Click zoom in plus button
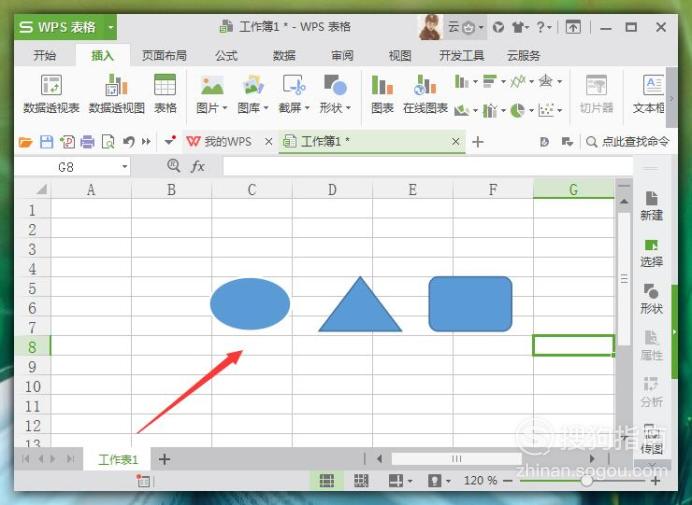The height and width of the screenshot is (505, 692). pyautogui.click(x=656, y=481)
